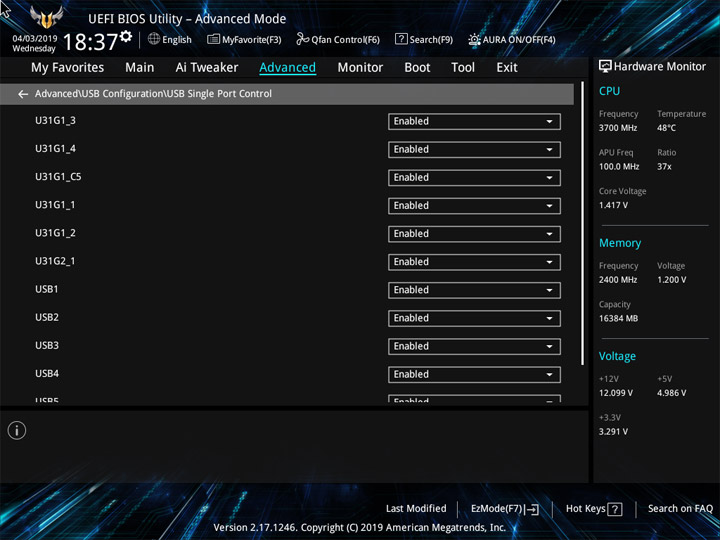Open the U31G1_C5 Enabled dropdown

coord(474,178)
